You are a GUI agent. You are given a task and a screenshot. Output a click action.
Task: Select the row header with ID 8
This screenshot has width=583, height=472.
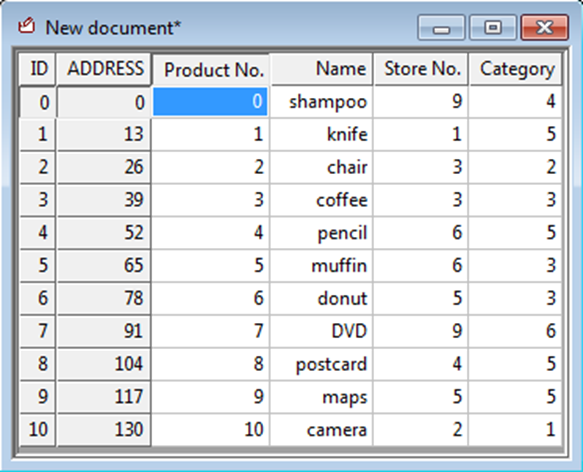pyautogui.click(x=38, y=364)
